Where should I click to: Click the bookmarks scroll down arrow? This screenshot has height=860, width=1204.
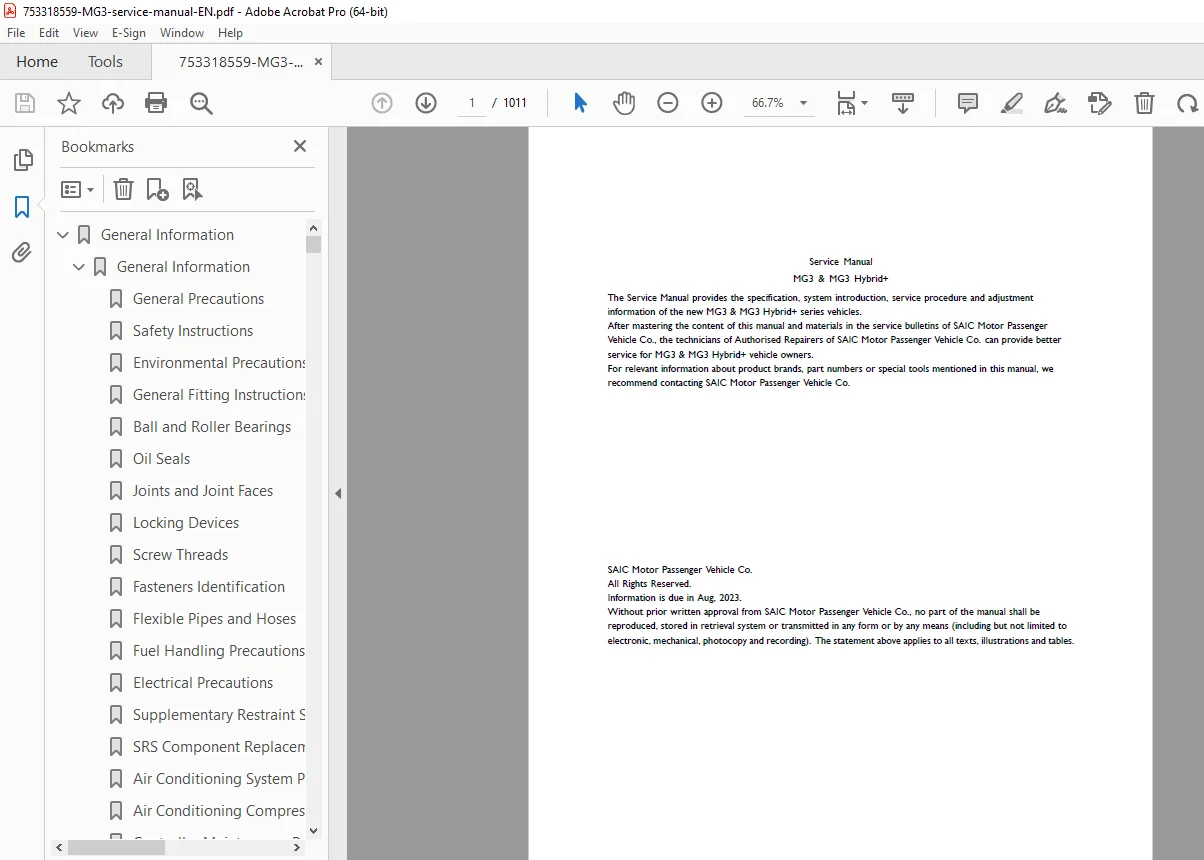(314, 830)
